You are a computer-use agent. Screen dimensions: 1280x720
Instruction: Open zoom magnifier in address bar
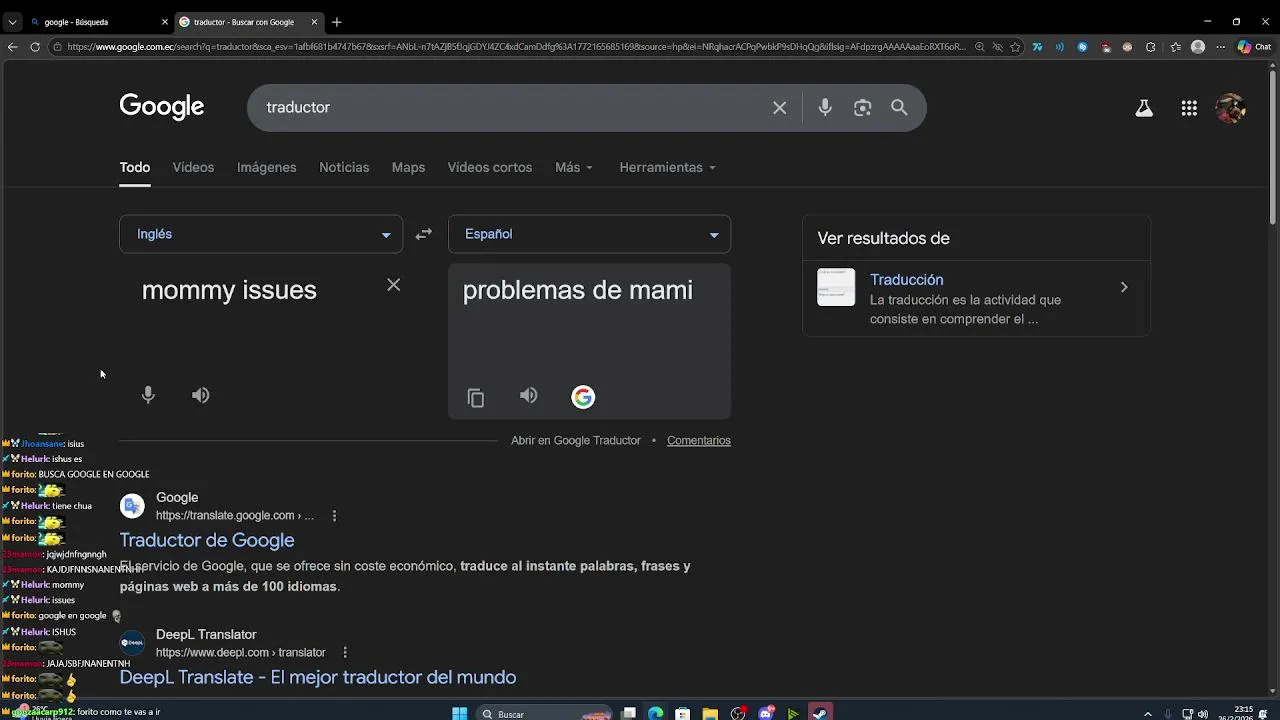click(979, 47)
